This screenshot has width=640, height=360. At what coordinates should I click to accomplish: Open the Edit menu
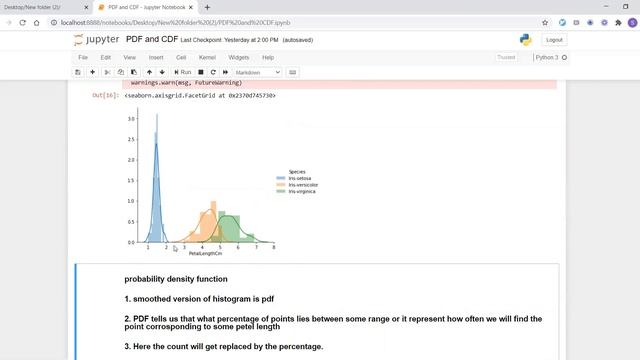(x=106, y=58)
